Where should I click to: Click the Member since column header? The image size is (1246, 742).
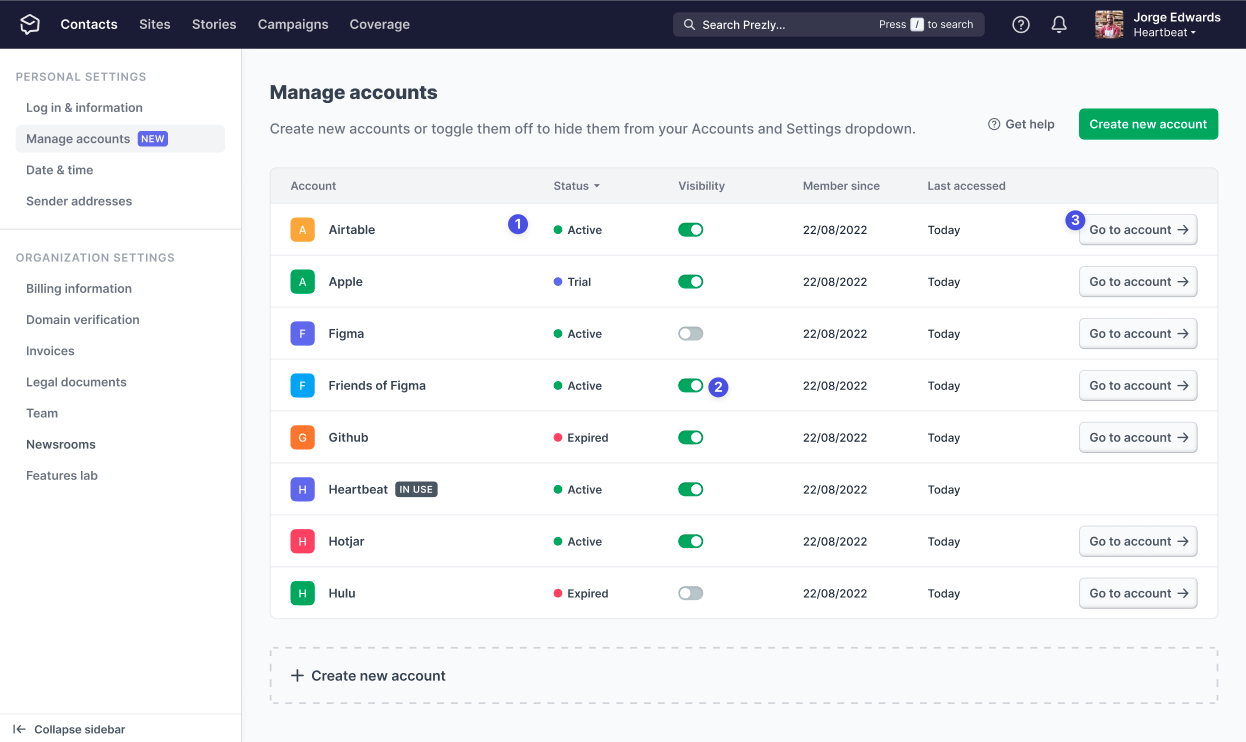point(841,186)
